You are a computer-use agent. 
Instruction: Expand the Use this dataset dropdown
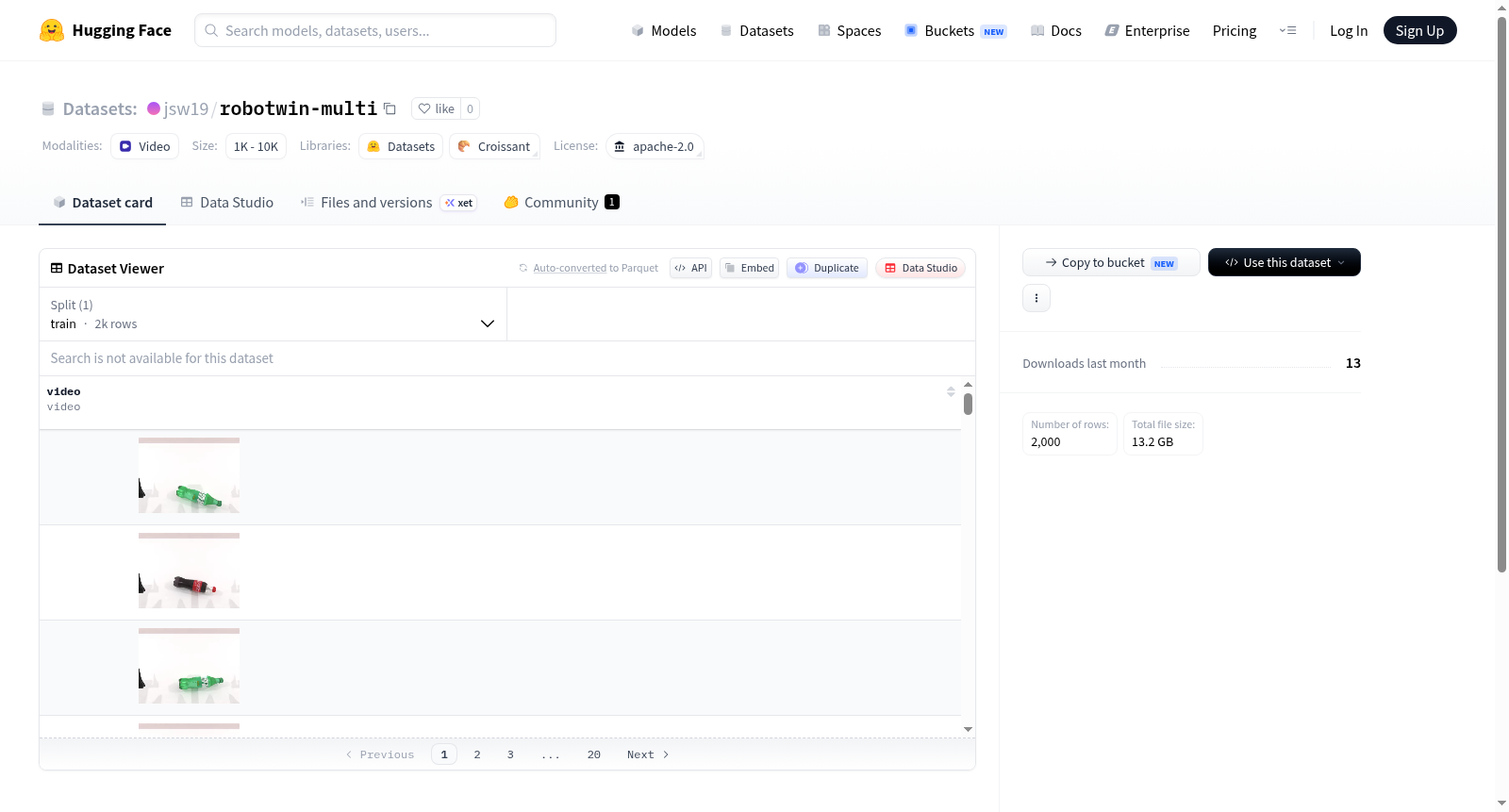point(1285,262)
